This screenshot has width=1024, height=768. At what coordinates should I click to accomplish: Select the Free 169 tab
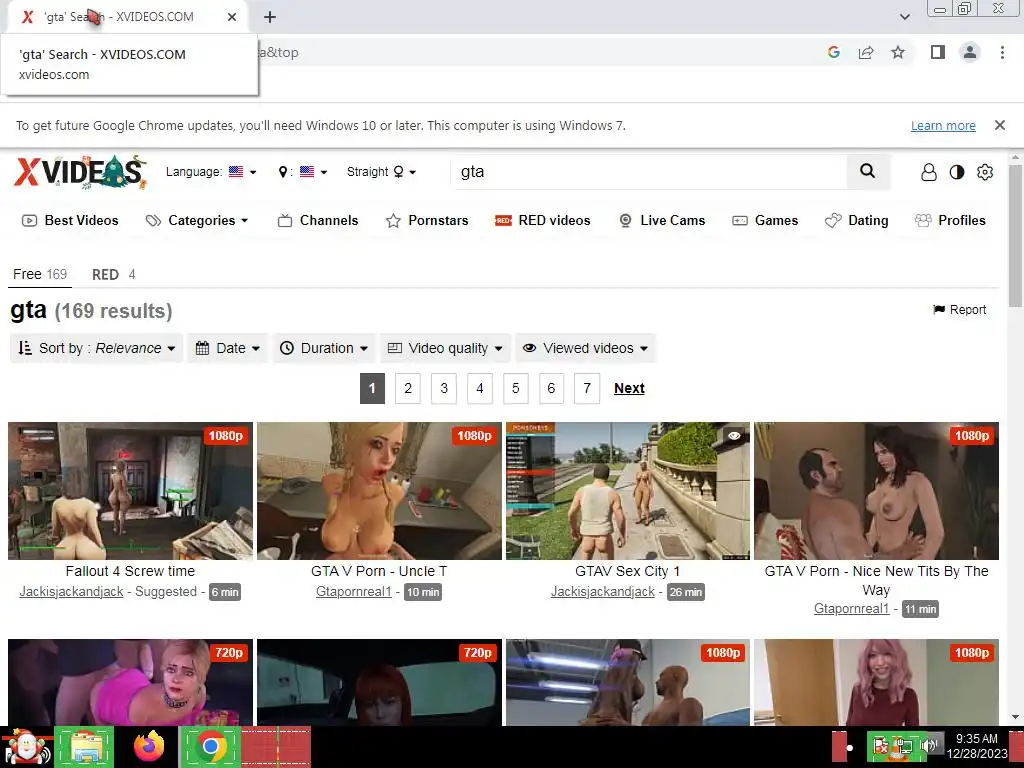point(40,274)
